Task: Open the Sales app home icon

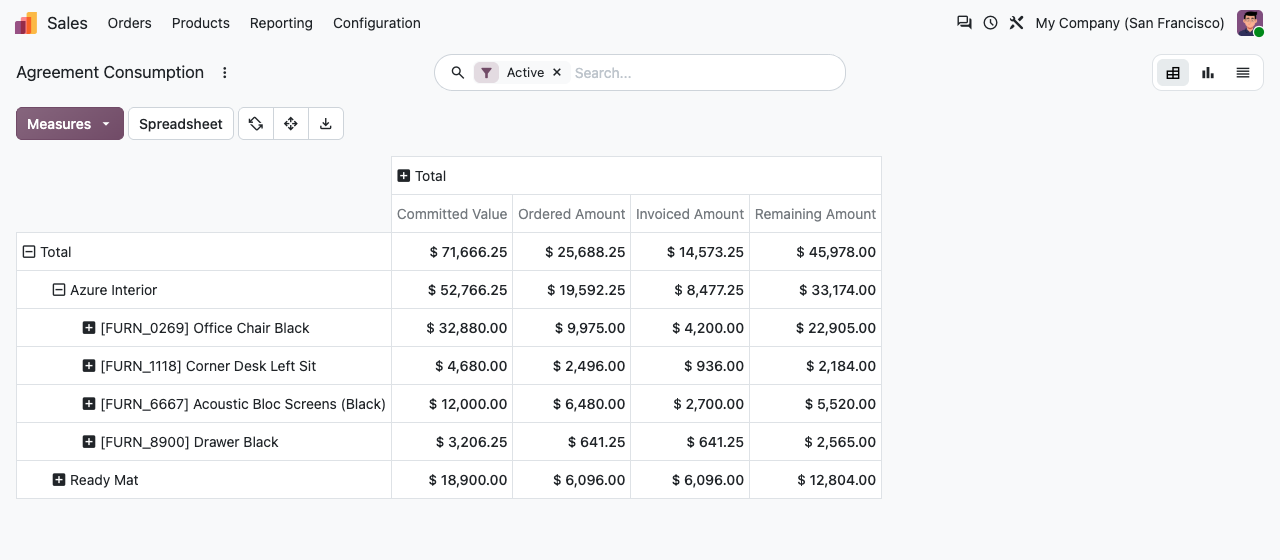Action: coord(26,23)
